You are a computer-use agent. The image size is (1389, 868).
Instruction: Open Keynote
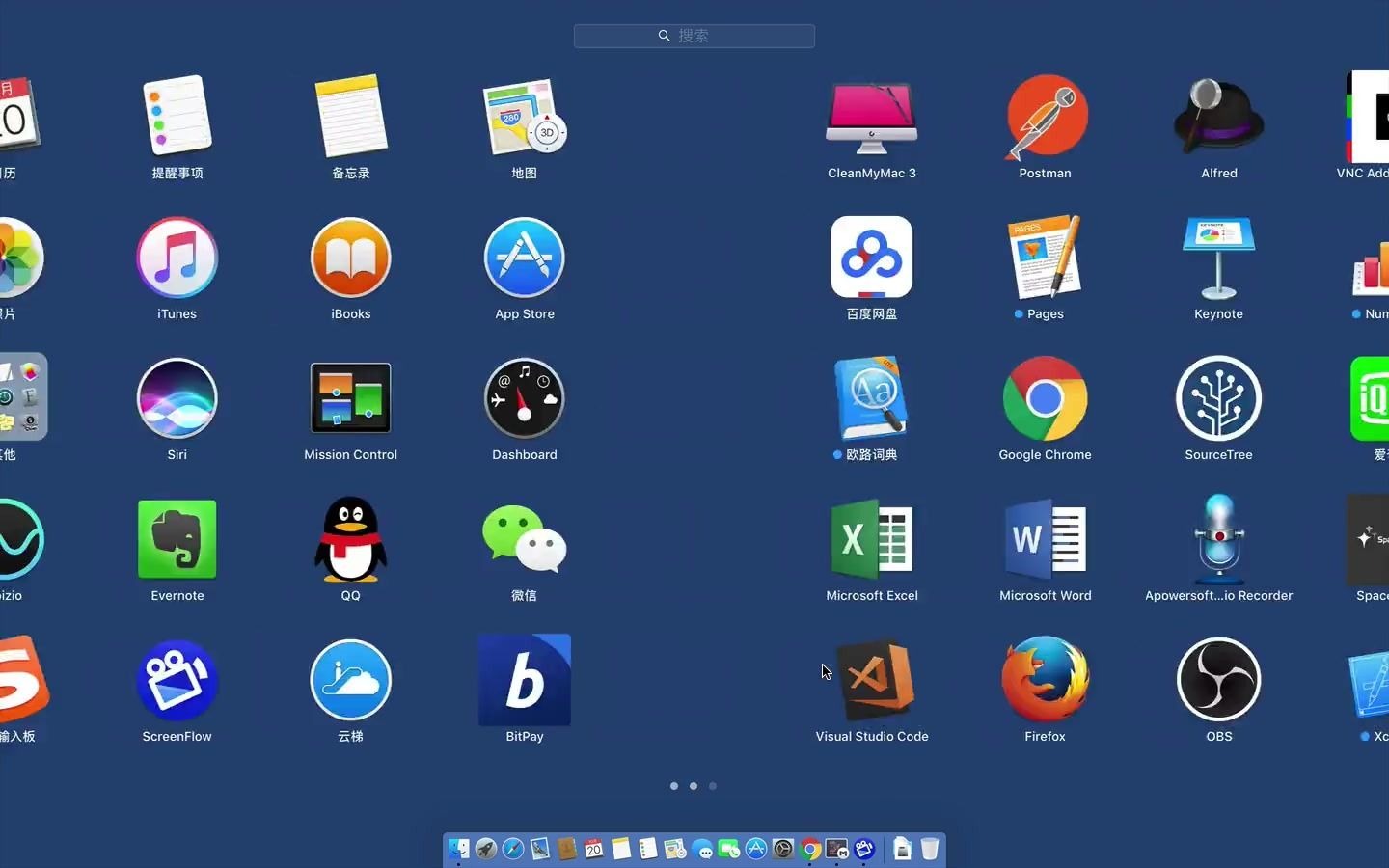click(1219, 258)
